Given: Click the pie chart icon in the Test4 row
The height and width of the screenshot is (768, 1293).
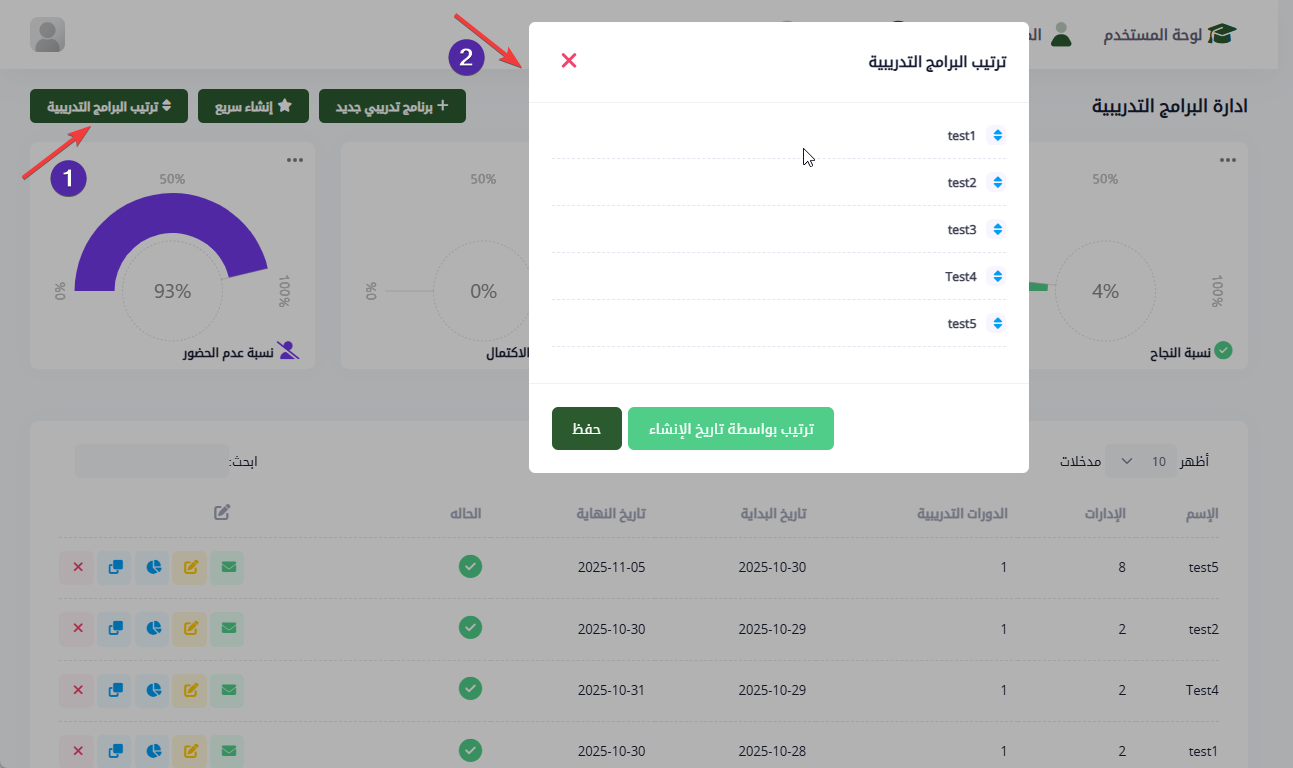Looking at the screenshot, I should 154,689.
